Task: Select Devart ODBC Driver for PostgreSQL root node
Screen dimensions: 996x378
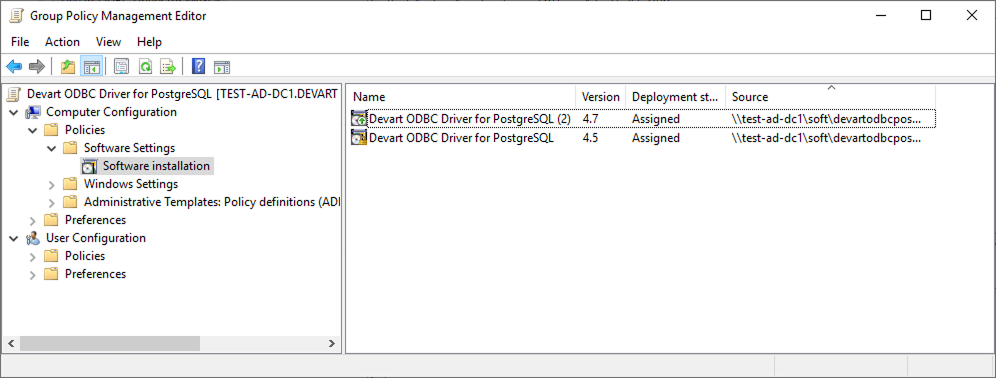Action: [x=182, y=94]
